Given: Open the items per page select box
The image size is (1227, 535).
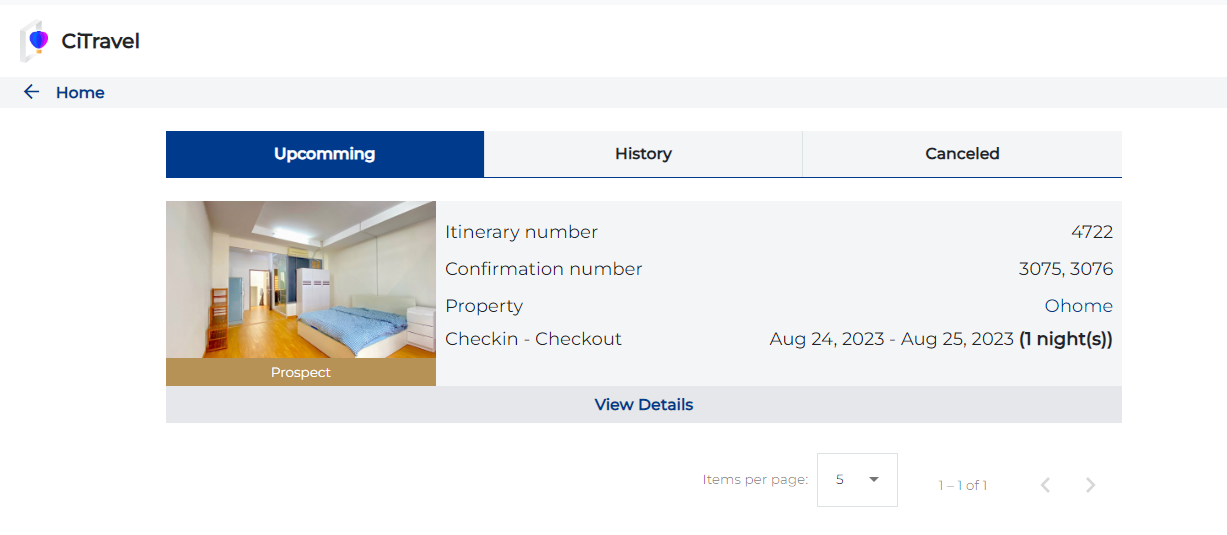Looking at the screenshot, I should (857, 480).
